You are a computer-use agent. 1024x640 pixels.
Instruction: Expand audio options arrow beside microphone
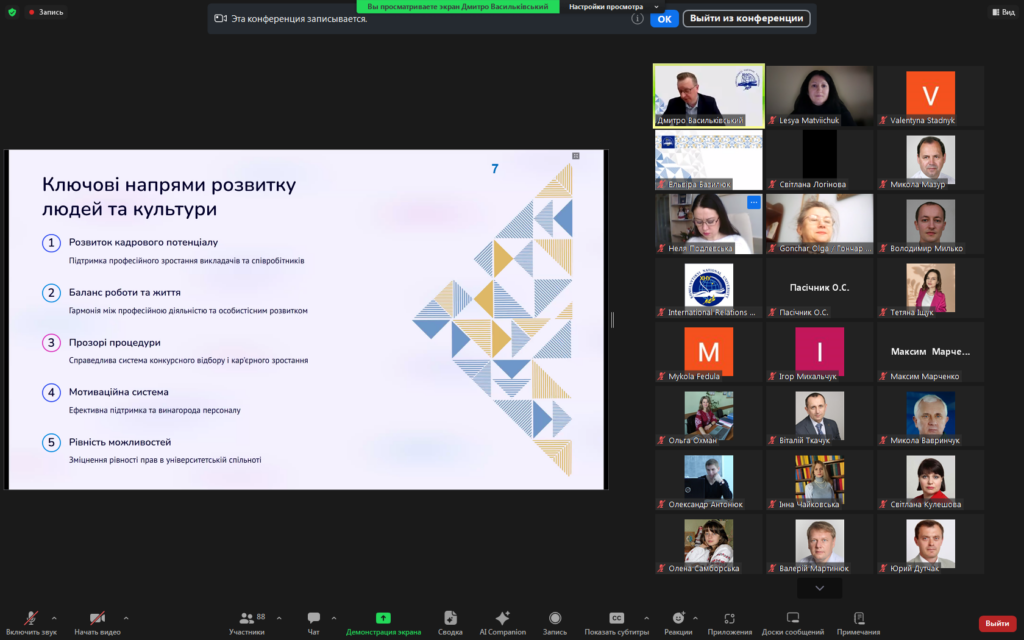[x=54, y=618]
